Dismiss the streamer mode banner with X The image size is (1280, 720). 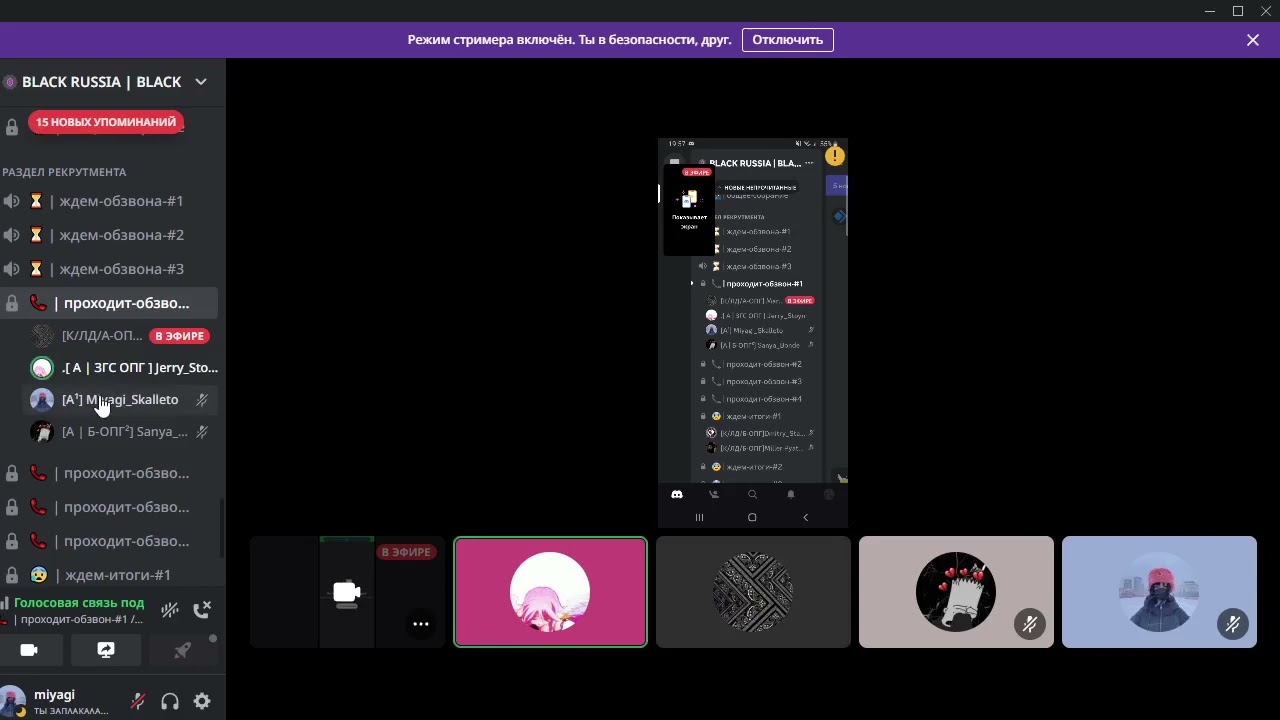(1253, 40)
